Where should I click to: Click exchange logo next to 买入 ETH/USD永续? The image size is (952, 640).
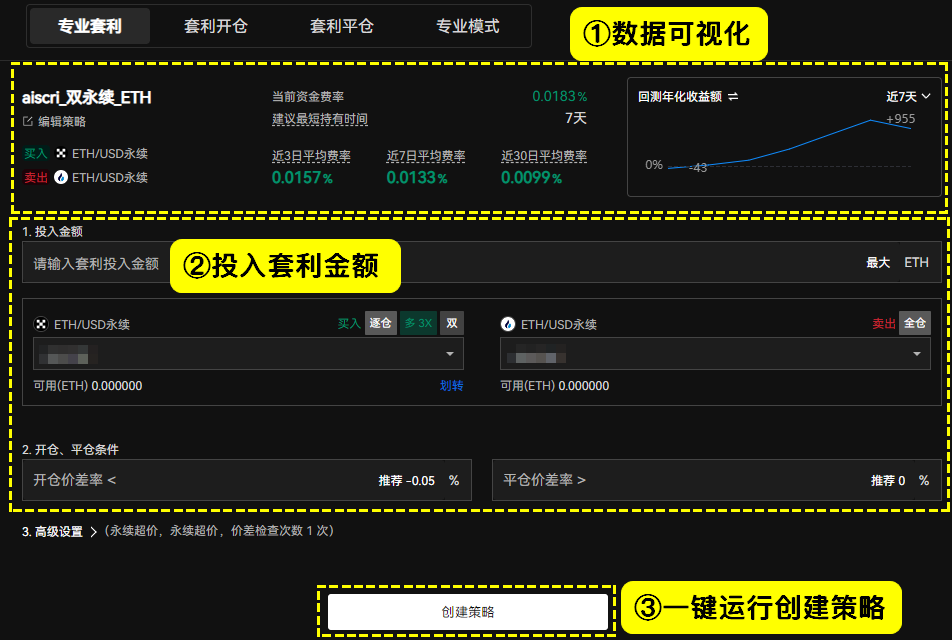[61, 154]
